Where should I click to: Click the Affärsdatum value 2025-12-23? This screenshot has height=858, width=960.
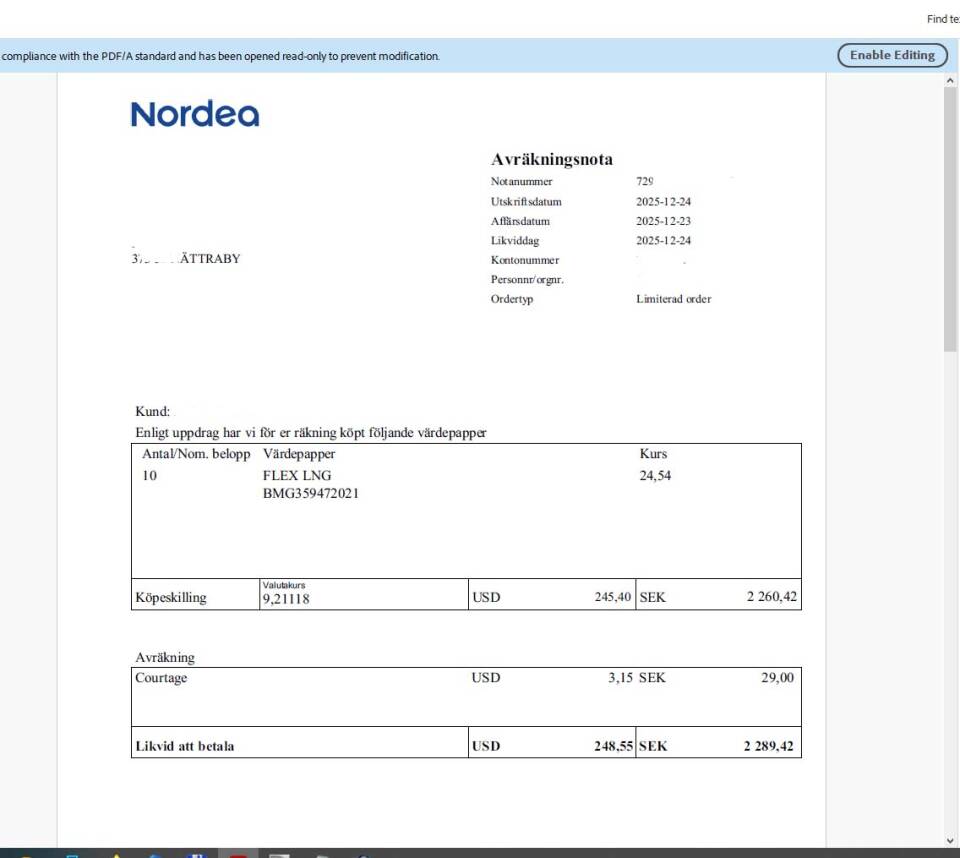663,221
